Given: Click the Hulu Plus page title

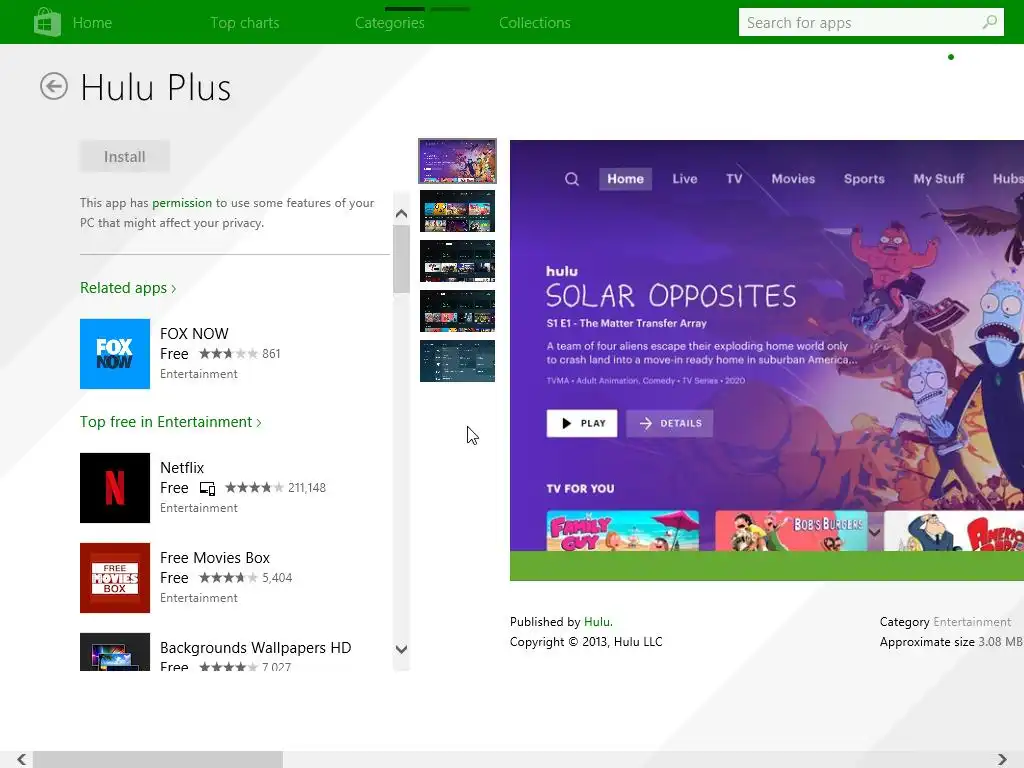Looking at the screenshot, I should (x=156, y=88).
